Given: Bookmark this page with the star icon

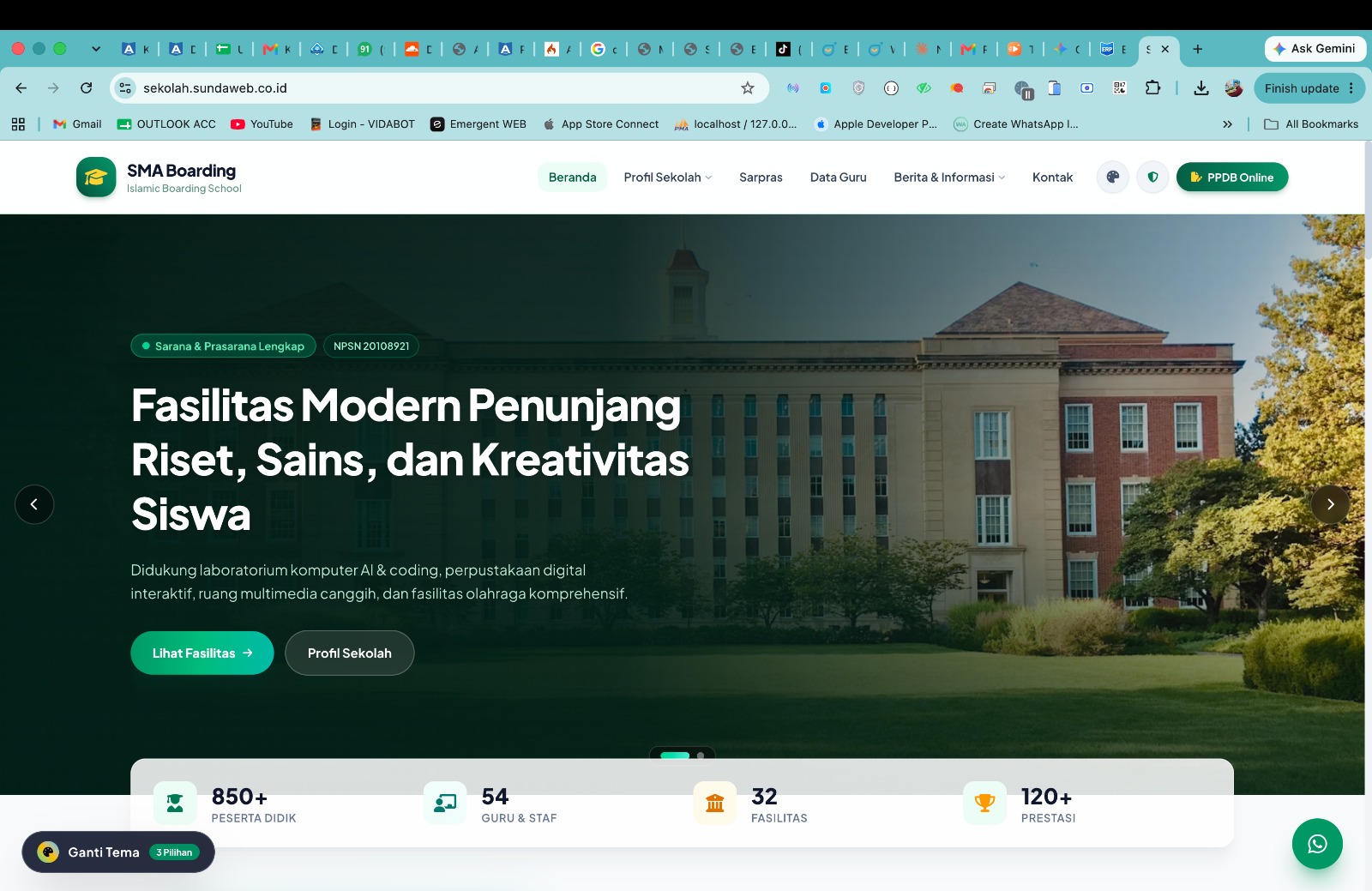Looking at the screenshot, I should (748, 87).
